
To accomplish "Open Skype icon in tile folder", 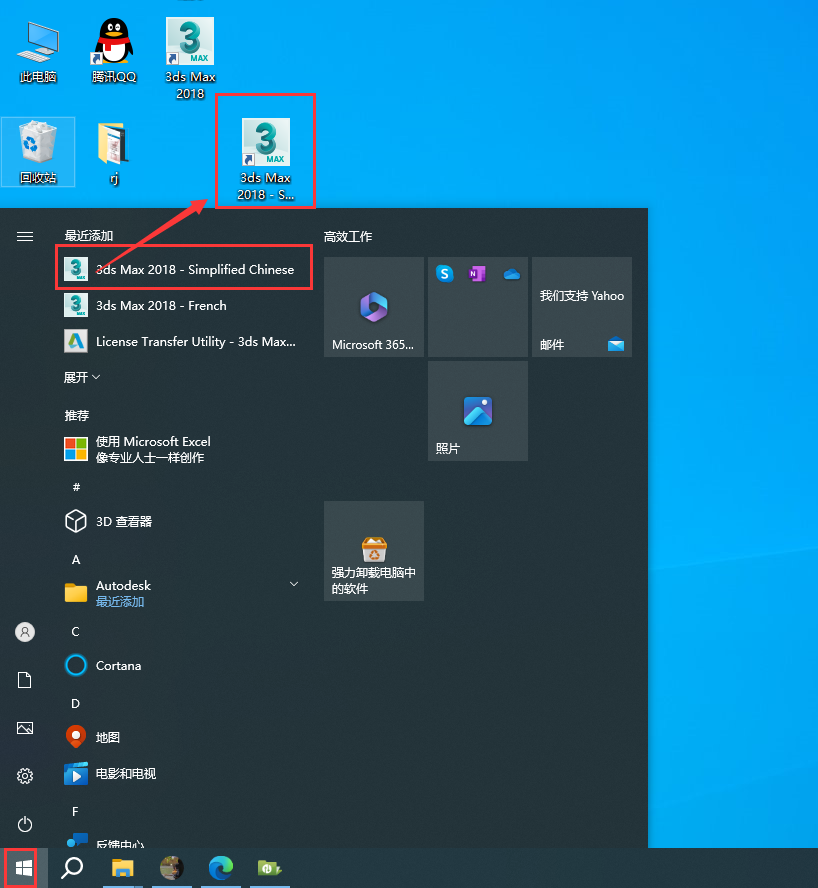I will click(x=445, y=274).
